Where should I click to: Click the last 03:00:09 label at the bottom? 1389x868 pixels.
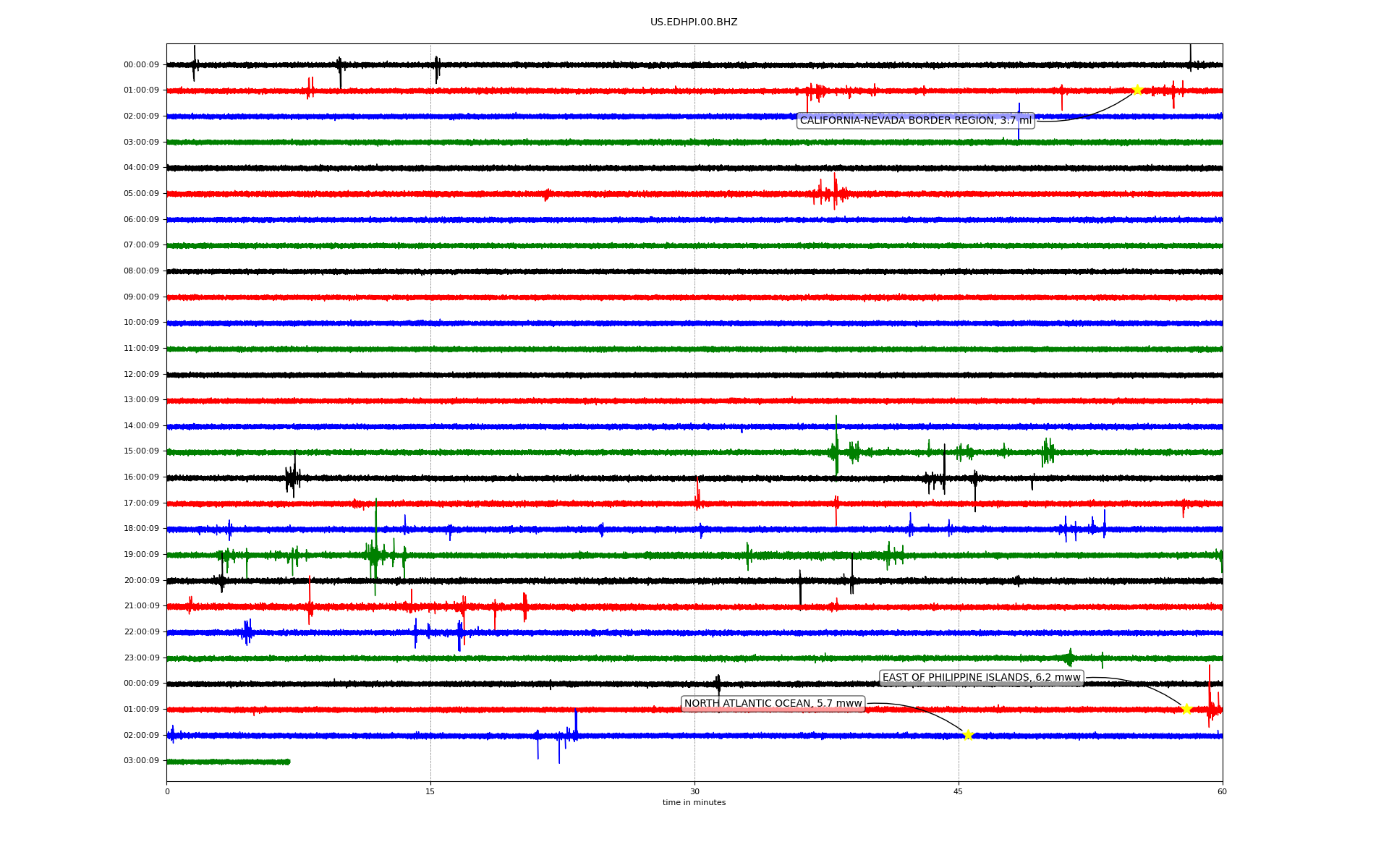click(x=141, y=761)
